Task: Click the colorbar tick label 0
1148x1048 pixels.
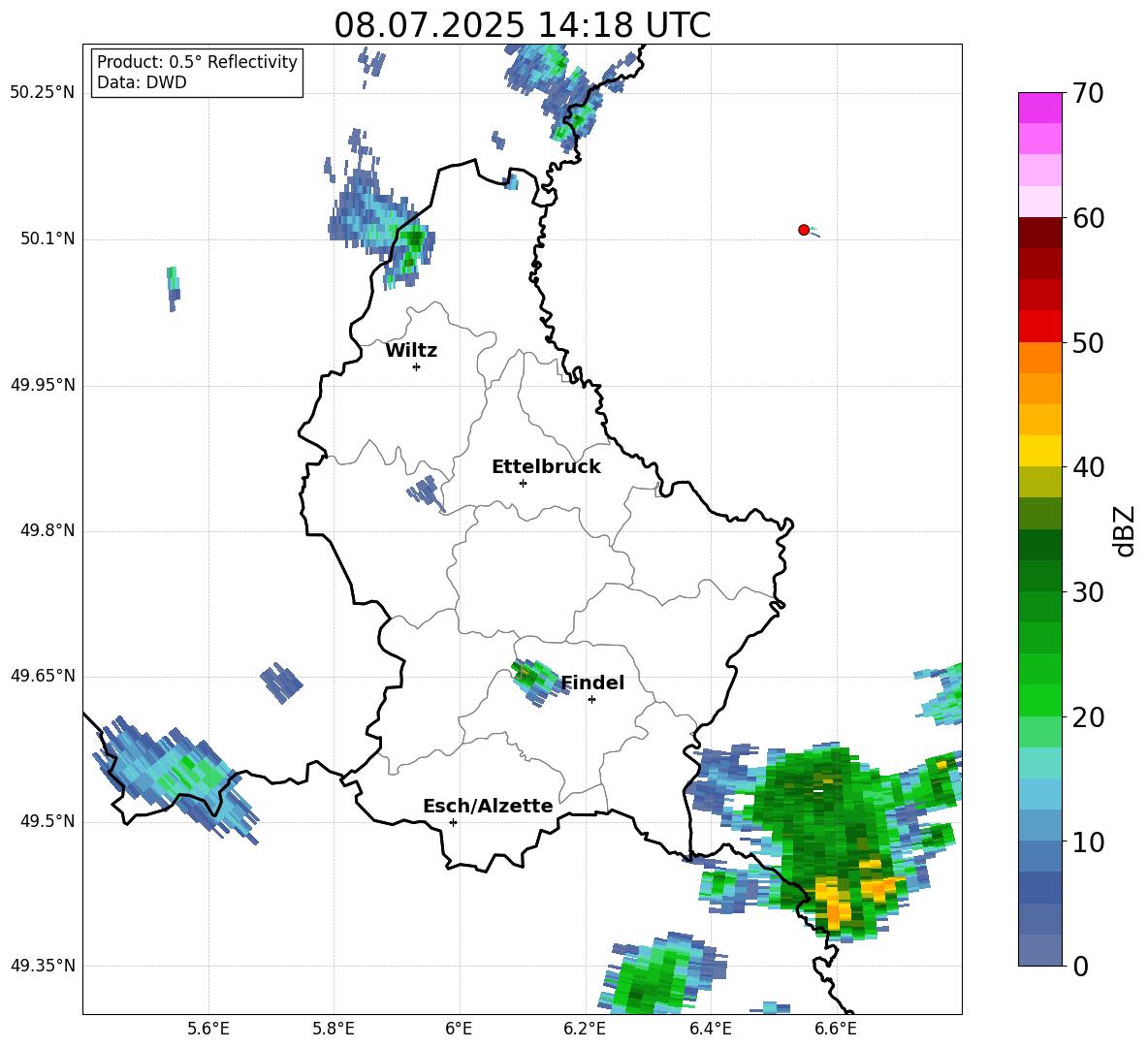Action: click(x=1080, y=966)
